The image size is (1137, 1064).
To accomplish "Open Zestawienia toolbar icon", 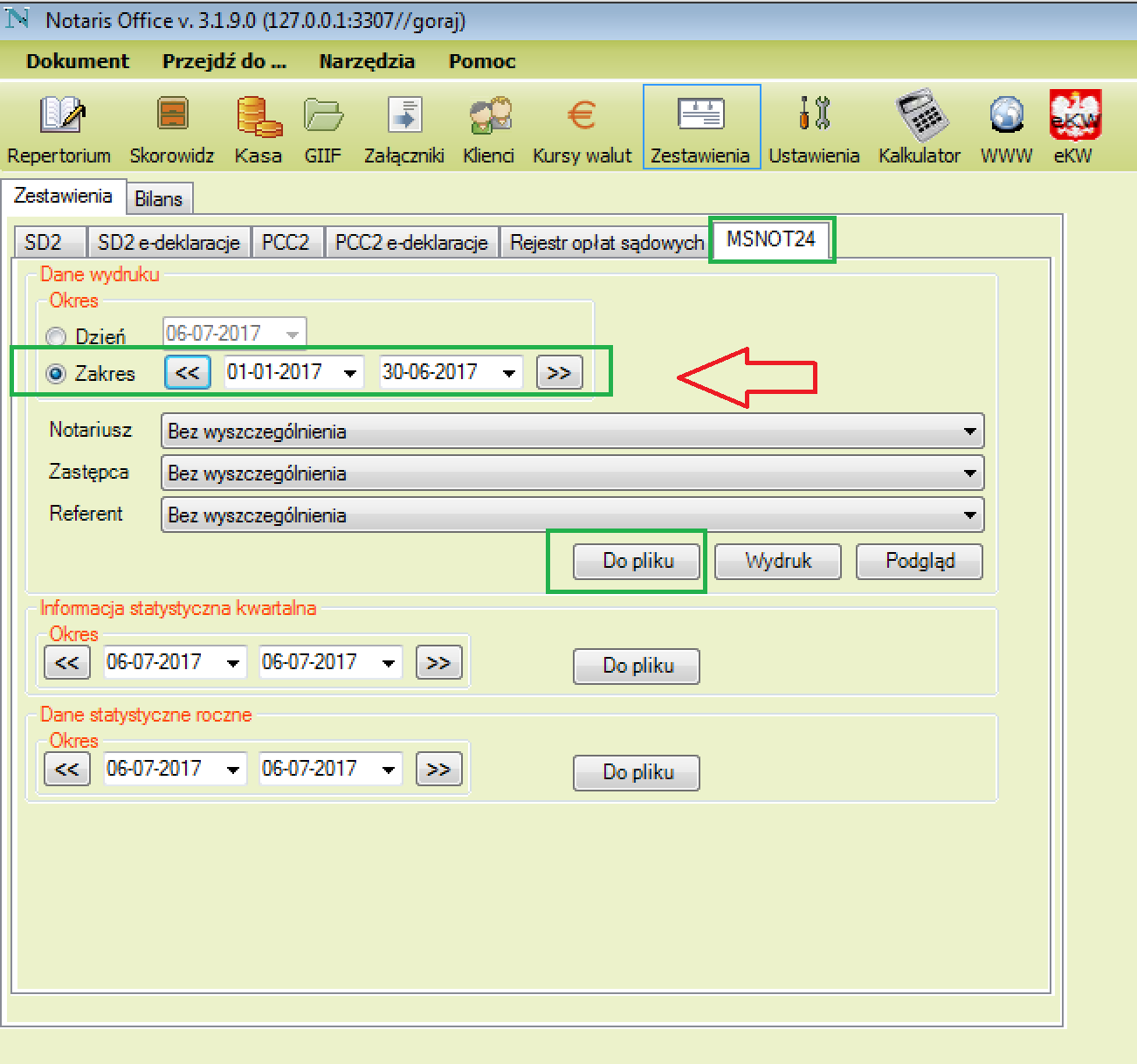I will 700,114.
